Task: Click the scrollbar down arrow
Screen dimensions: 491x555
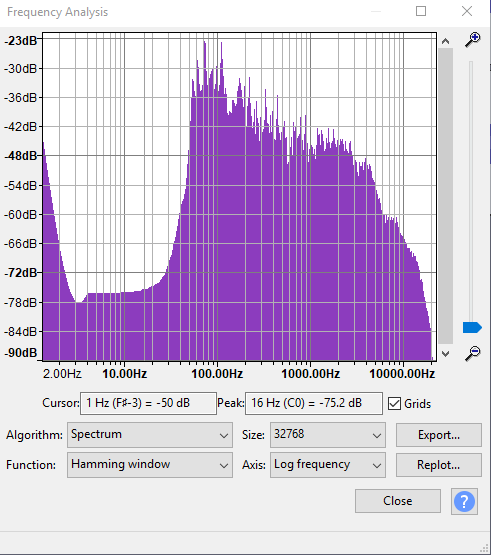Action: 445,354
